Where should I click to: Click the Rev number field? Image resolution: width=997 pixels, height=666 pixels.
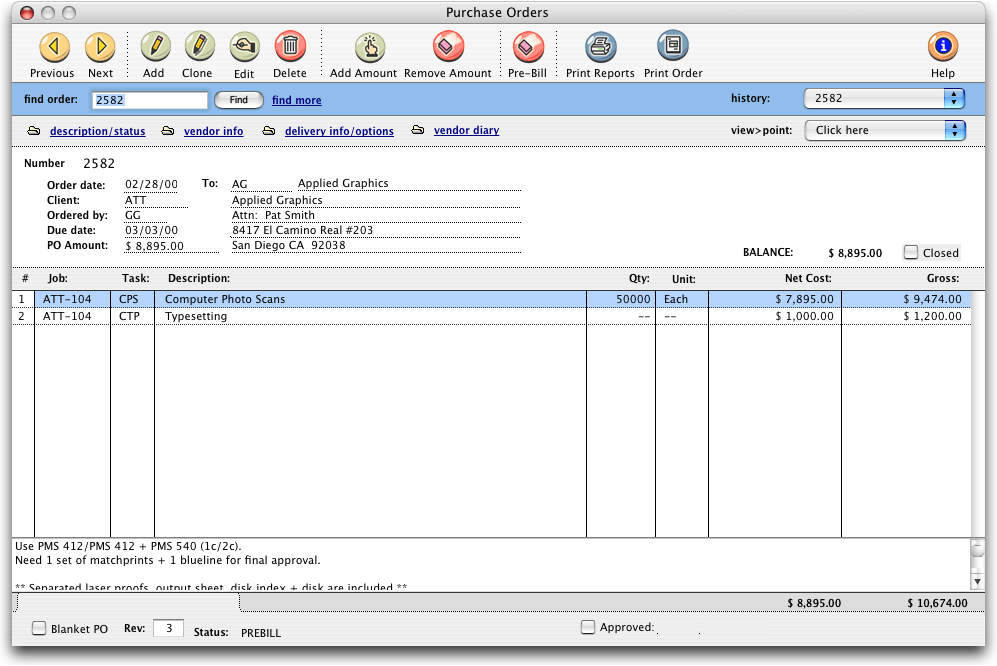168,628
